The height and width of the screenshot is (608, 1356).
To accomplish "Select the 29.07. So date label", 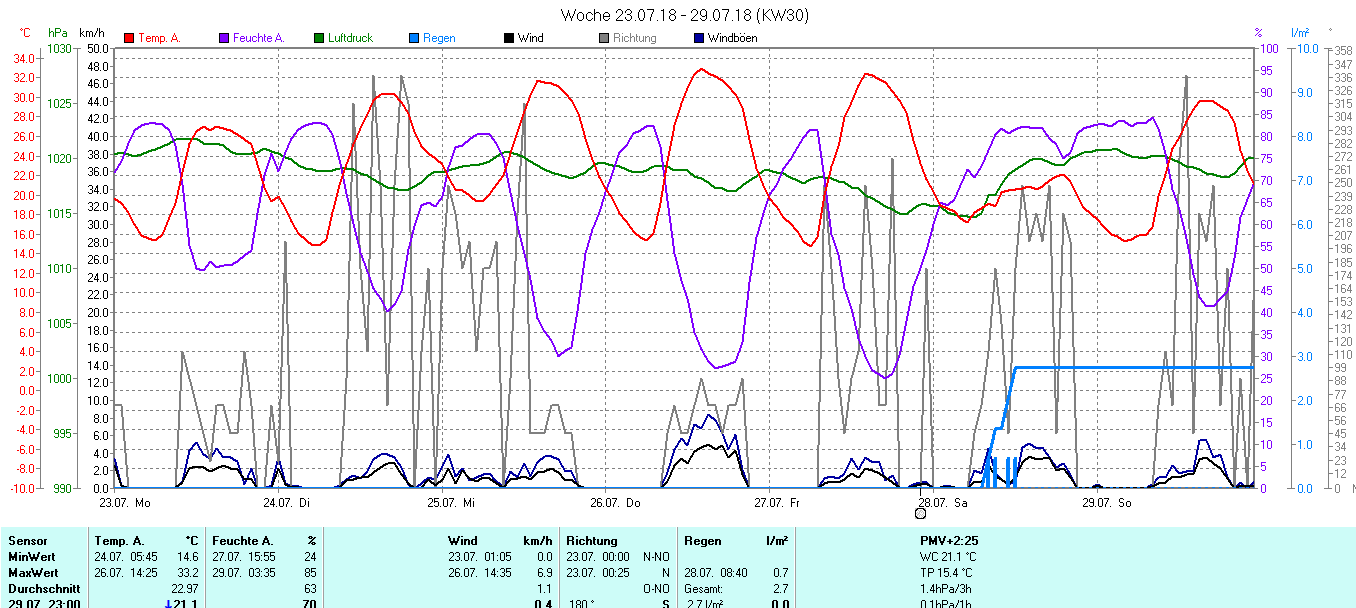I will 1106,502.
